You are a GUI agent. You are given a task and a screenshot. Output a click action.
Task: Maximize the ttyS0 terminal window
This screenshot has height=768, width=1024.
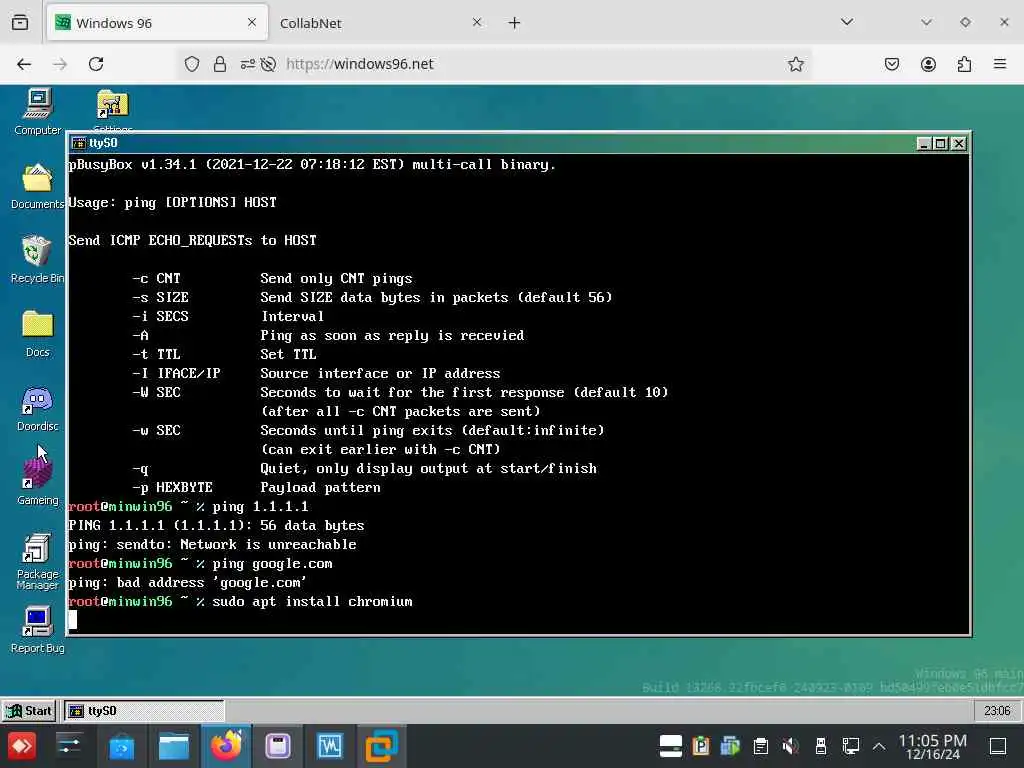[x=940, y=144]
